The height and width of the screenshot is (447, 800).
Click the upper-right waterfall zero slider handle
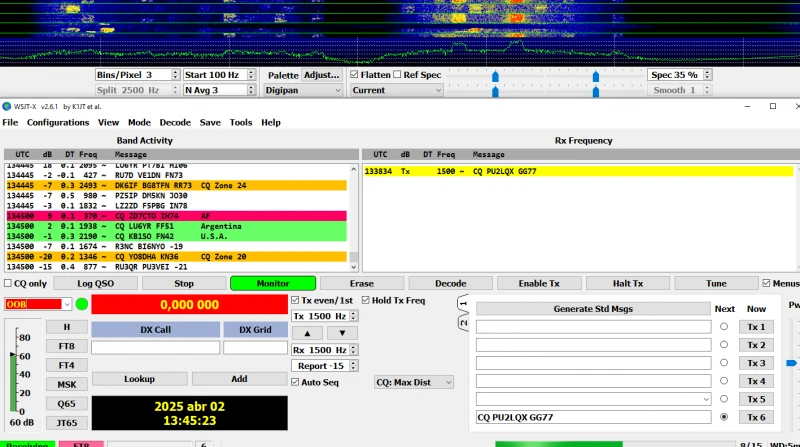(x=595, y=77)
